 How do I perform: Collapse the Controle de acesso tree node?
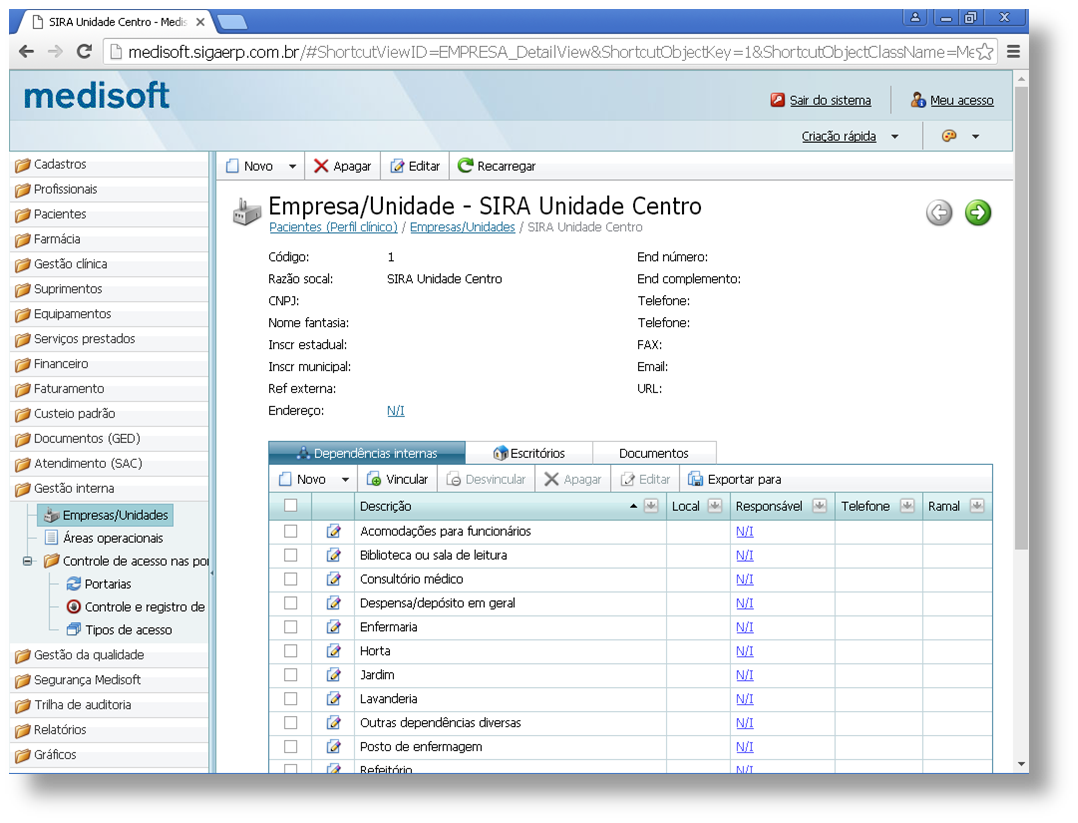tap(28, 561)
